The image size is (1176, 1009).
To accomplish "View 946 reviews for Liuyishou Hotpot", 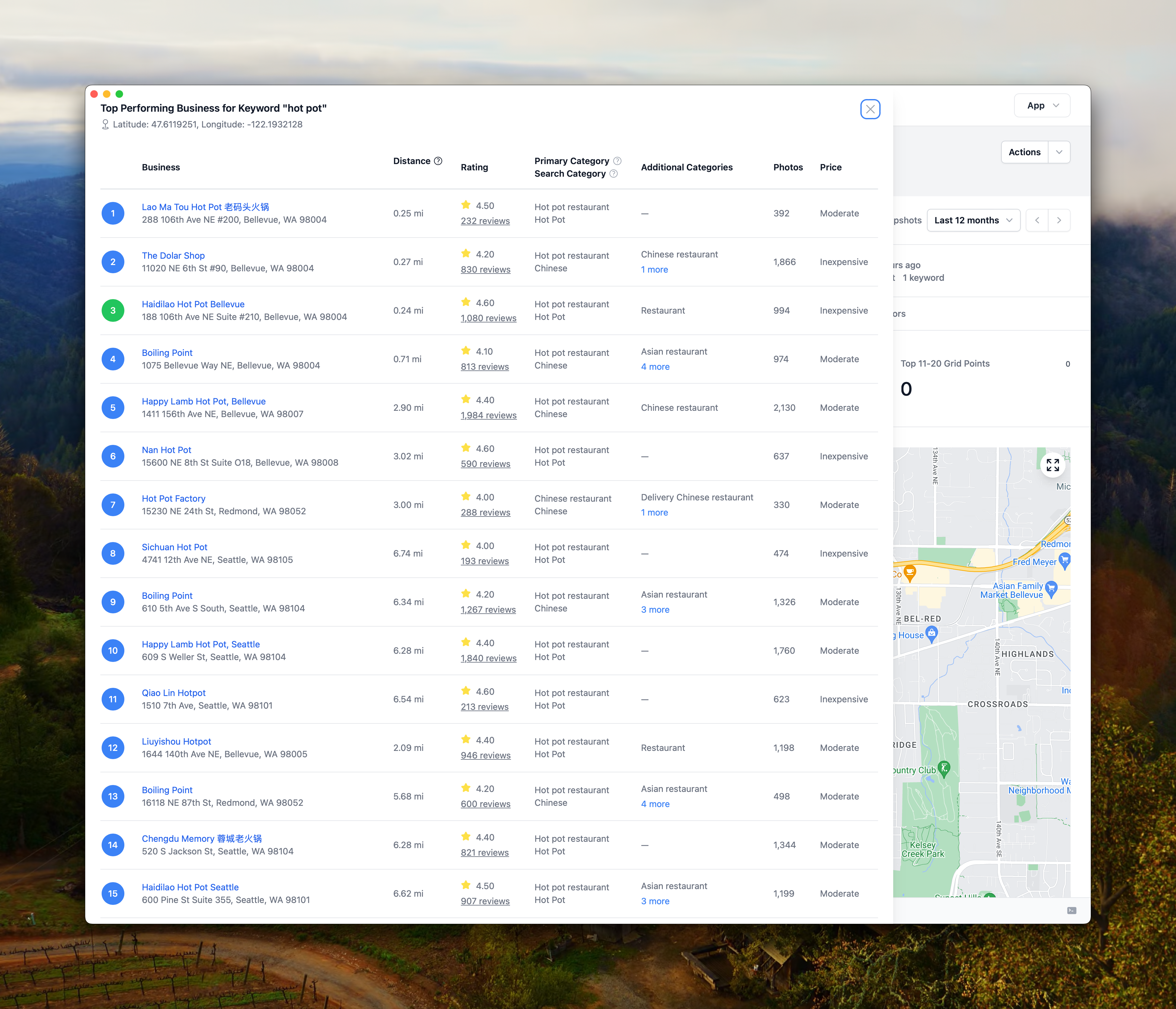I will [x=486, y=755].
